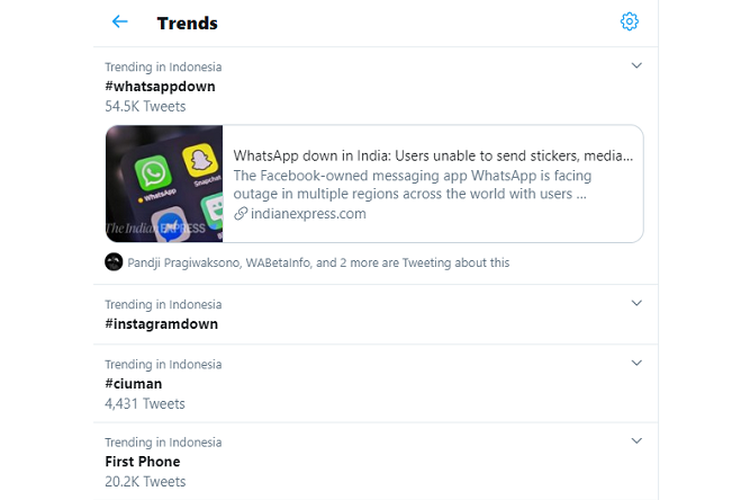Click the link icon beside indianexpress.com

241,213
